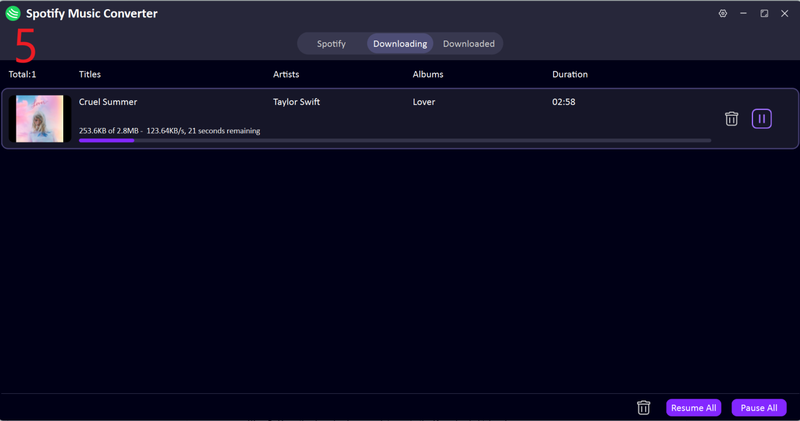
Task: Pause the Cruel Summer download
Action: (762, 119)
